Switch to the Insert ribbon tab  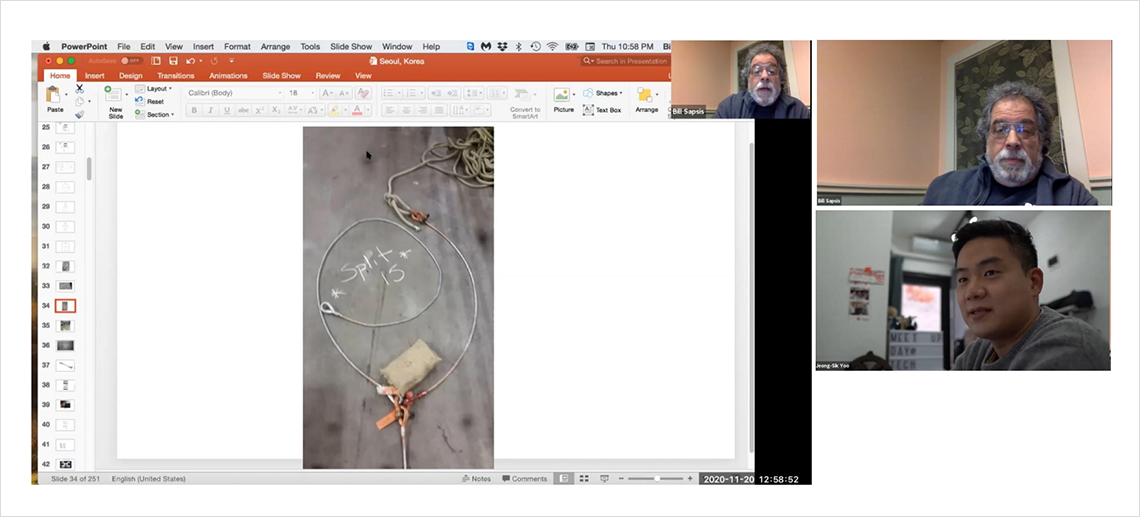[95, 76]
